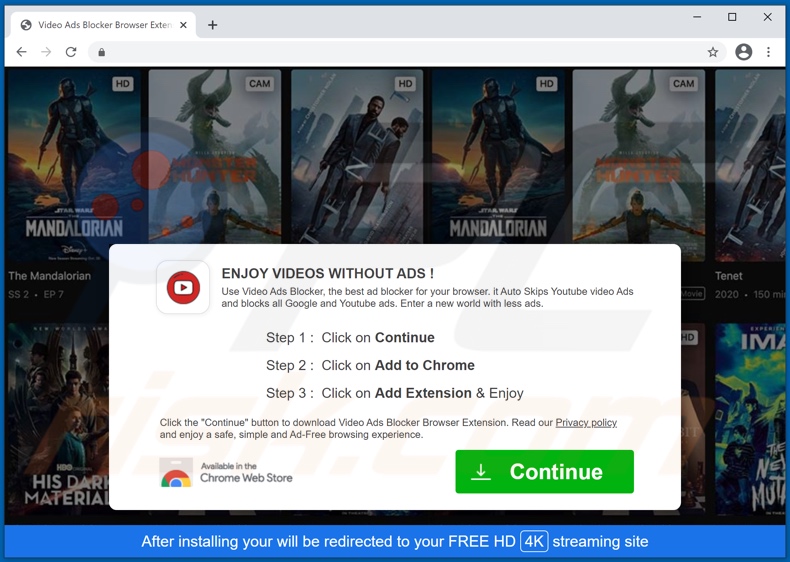The width and height of the screenshot is (790, 562).
Task: Click the Chrome Web Store badge
Action: tap(226, 472)
